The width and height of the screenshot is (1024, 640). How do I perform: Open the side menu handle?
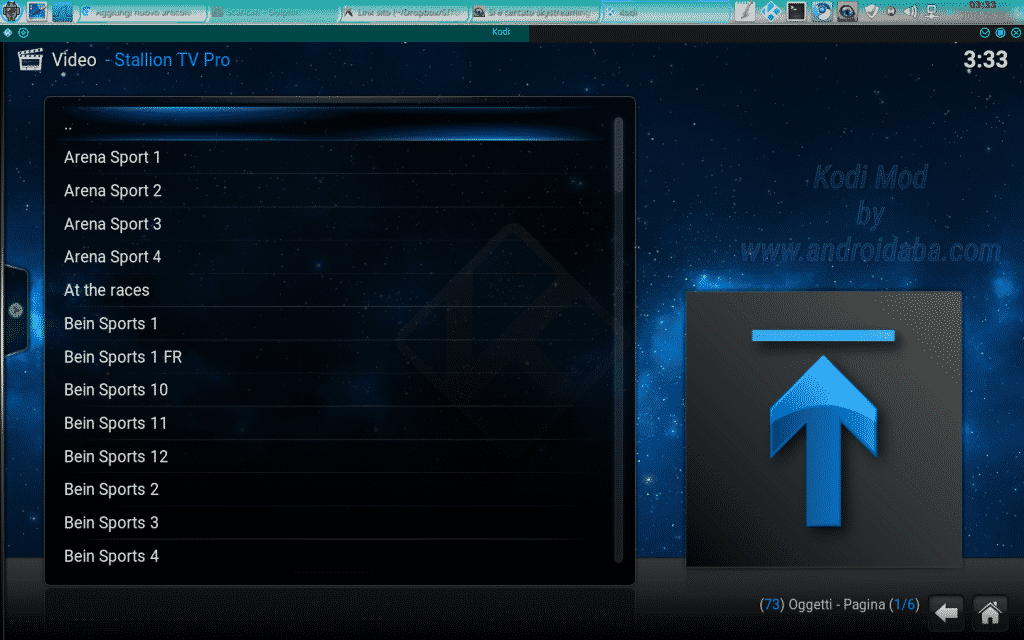pos(16,310)
